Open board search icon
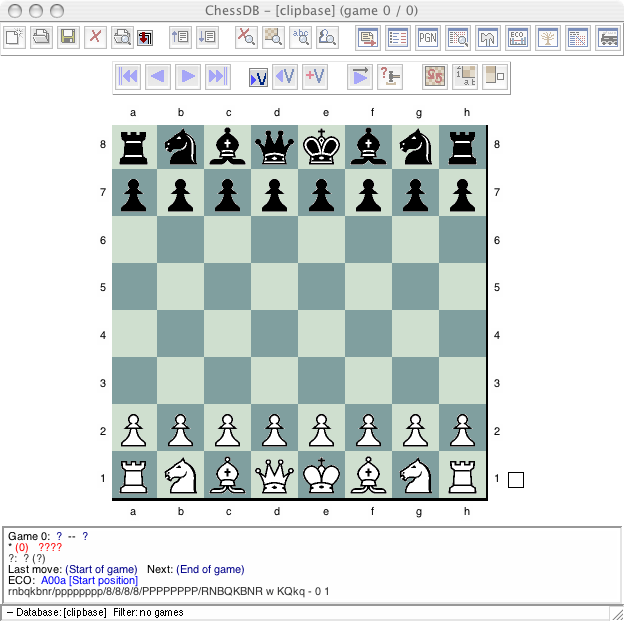 [x=273, y=38]
